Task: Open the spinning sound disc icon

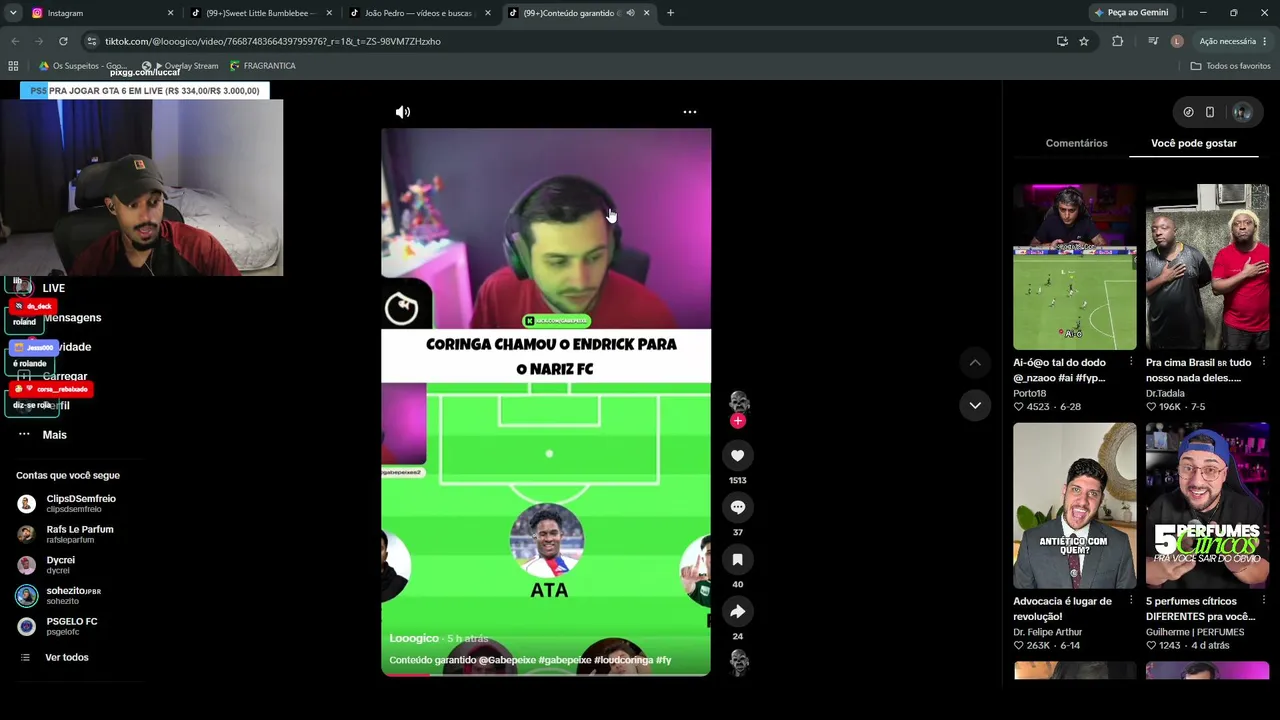Action: 739,662
